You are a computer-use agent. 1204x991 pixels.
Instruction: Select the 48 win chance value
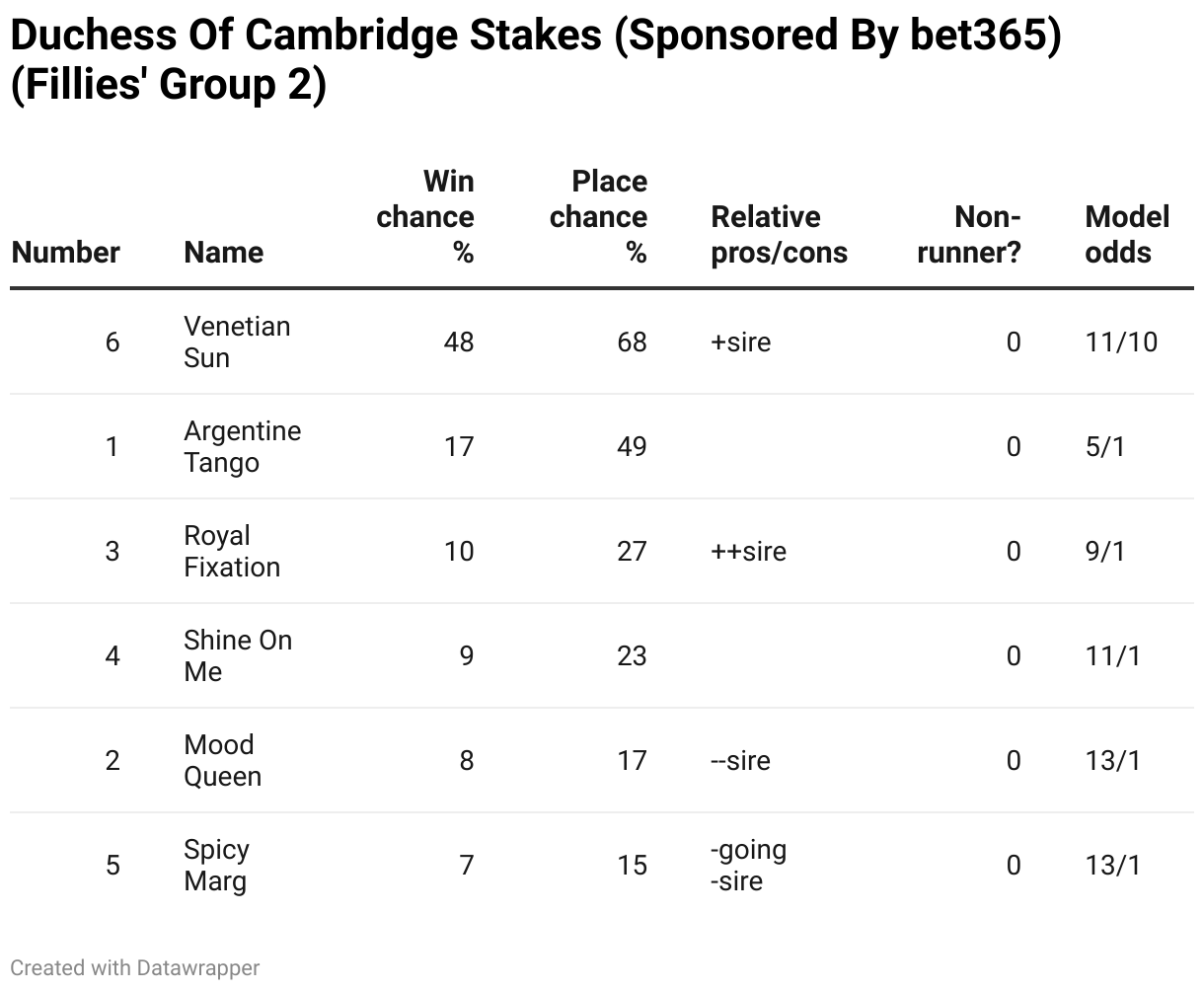(x=459, y=342)
